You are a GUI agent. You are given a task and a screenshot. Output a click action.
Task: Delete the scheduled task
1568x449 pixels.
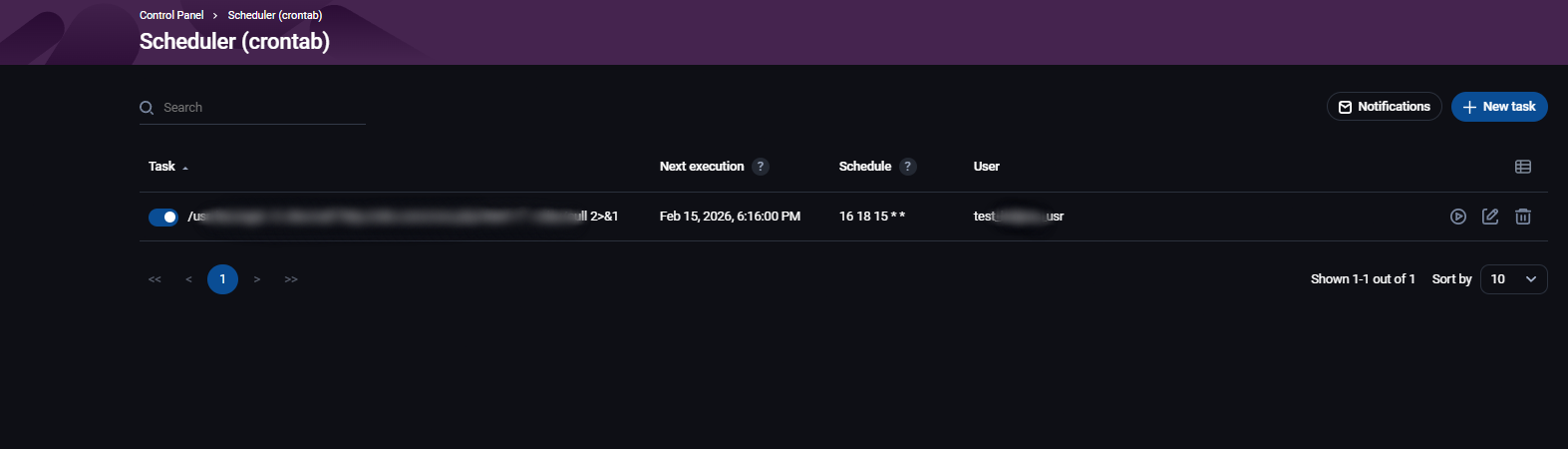(1523, 217)
